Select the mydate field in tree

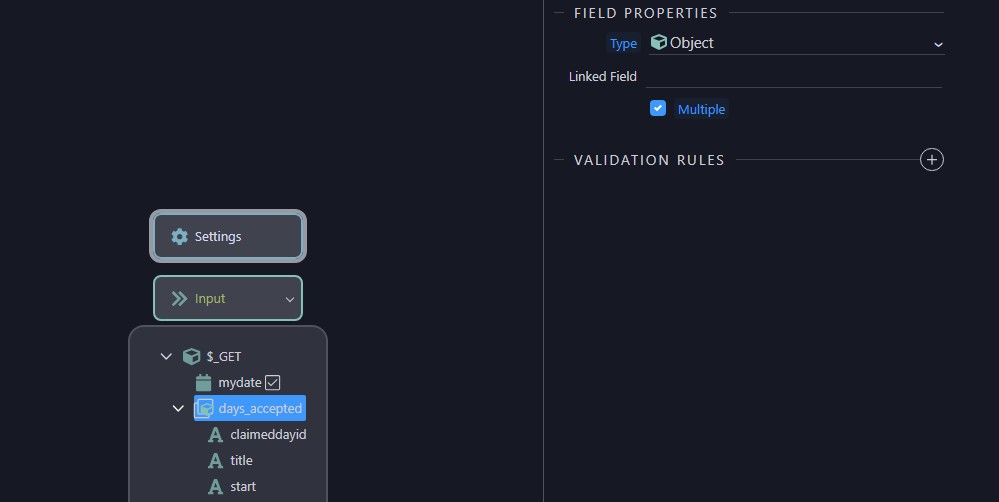click(x=240, y=382)
